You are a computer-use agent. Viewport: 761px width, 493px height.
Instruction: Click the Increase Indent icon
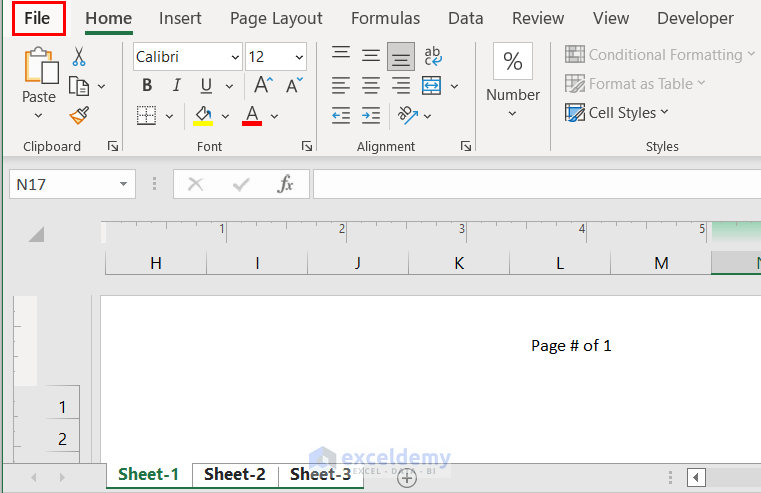[371, 116]
